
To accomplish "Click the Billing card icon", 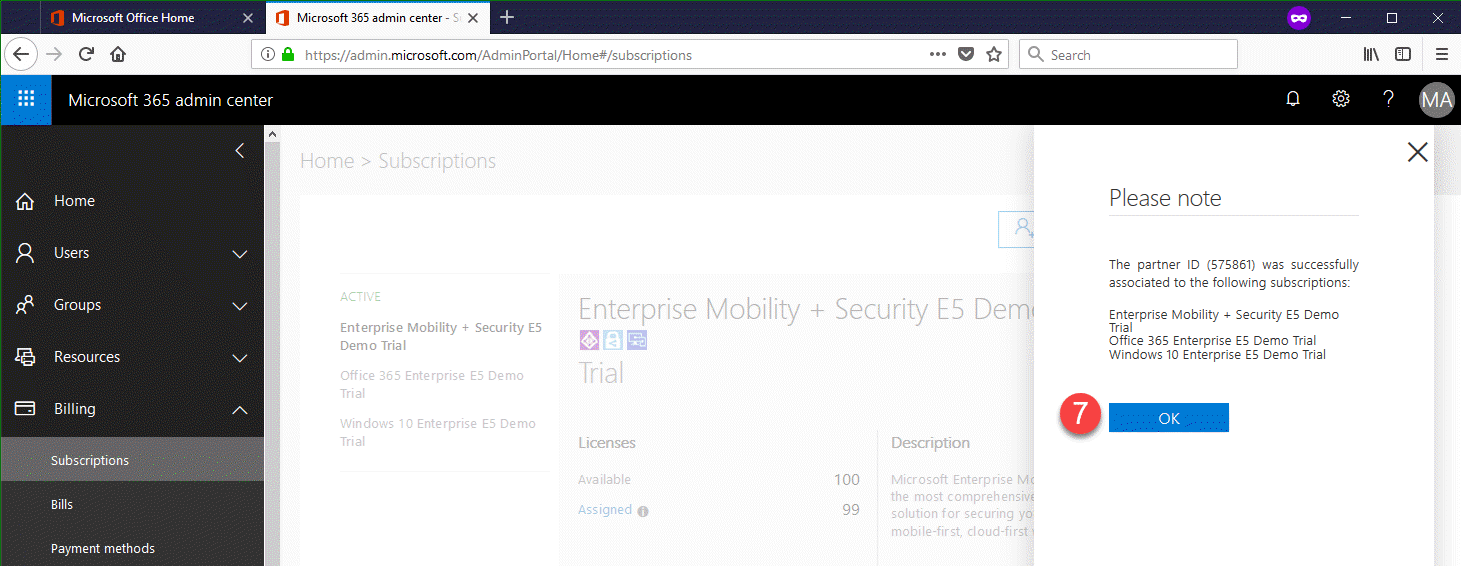I will 26,409.
